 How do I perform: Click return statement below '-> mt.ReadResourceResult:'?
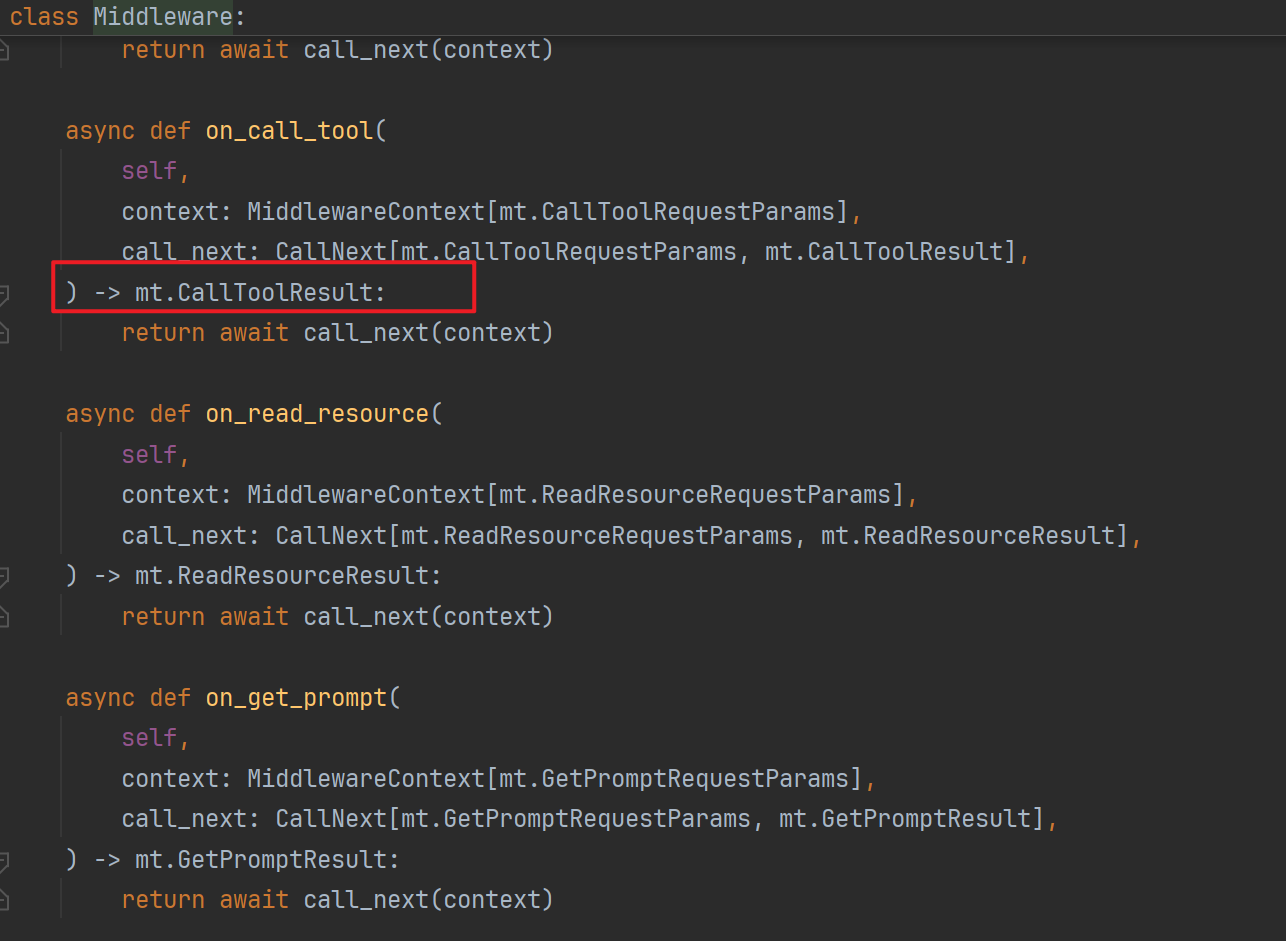pos(337,616)
